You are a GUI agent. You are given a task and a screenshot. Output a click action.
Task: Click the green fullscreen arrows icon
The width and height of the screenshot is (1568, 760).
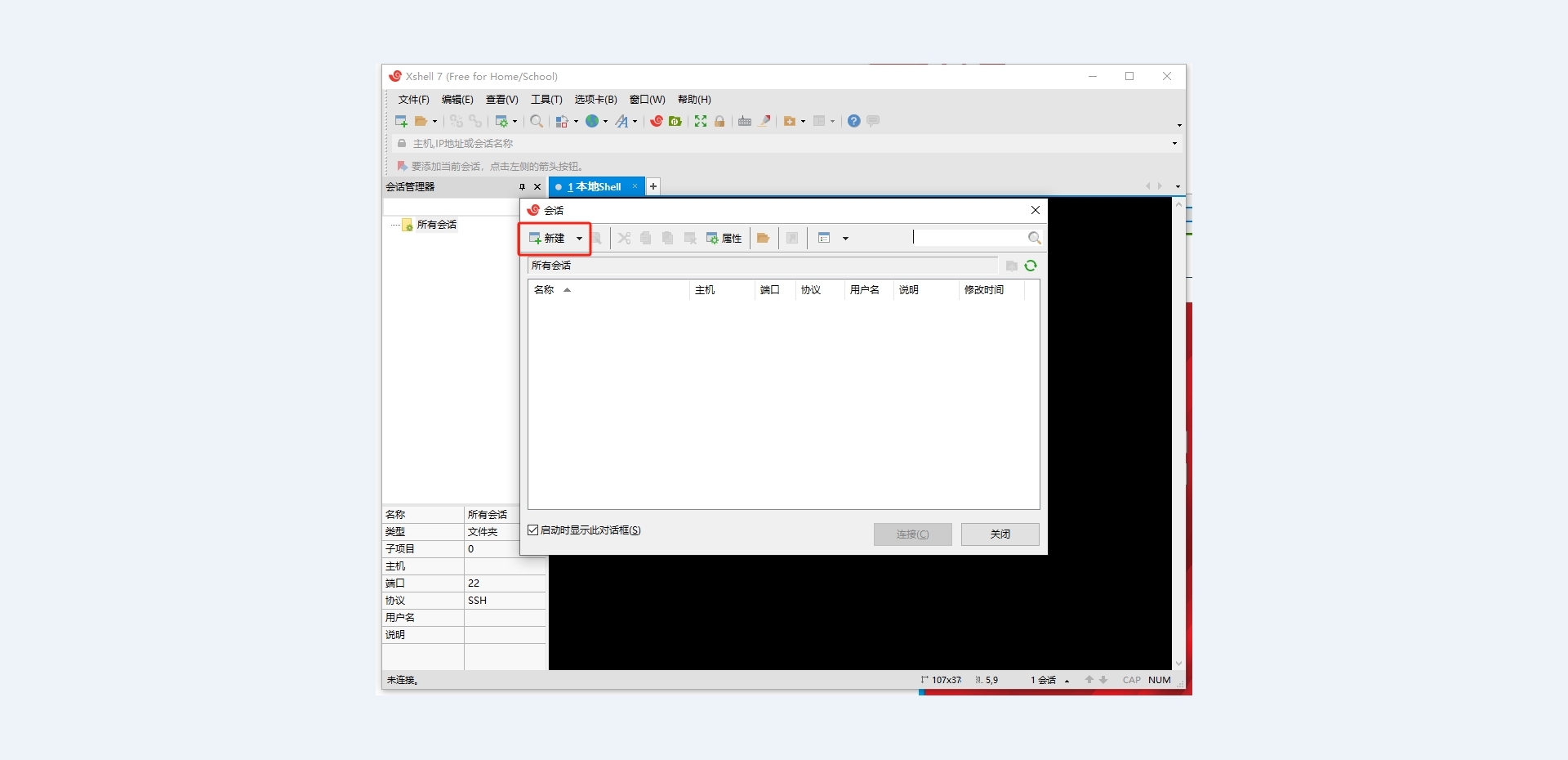tap(701, 121)
